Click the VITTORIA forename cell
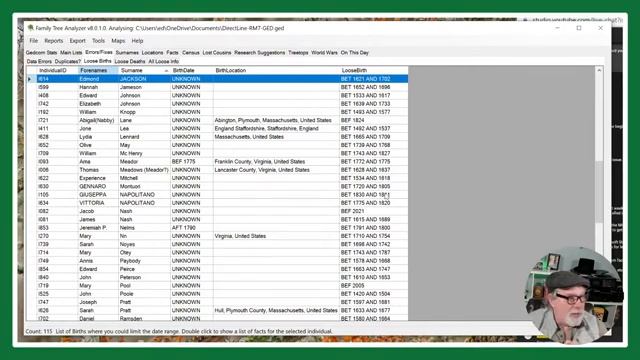This screenshot has height=360, width=640. (98, 203)
